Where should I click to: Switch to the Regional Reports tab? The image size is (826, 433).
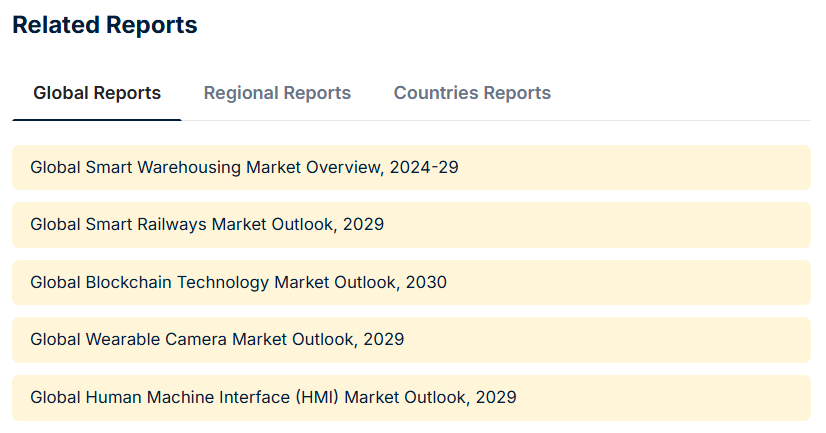277,93
